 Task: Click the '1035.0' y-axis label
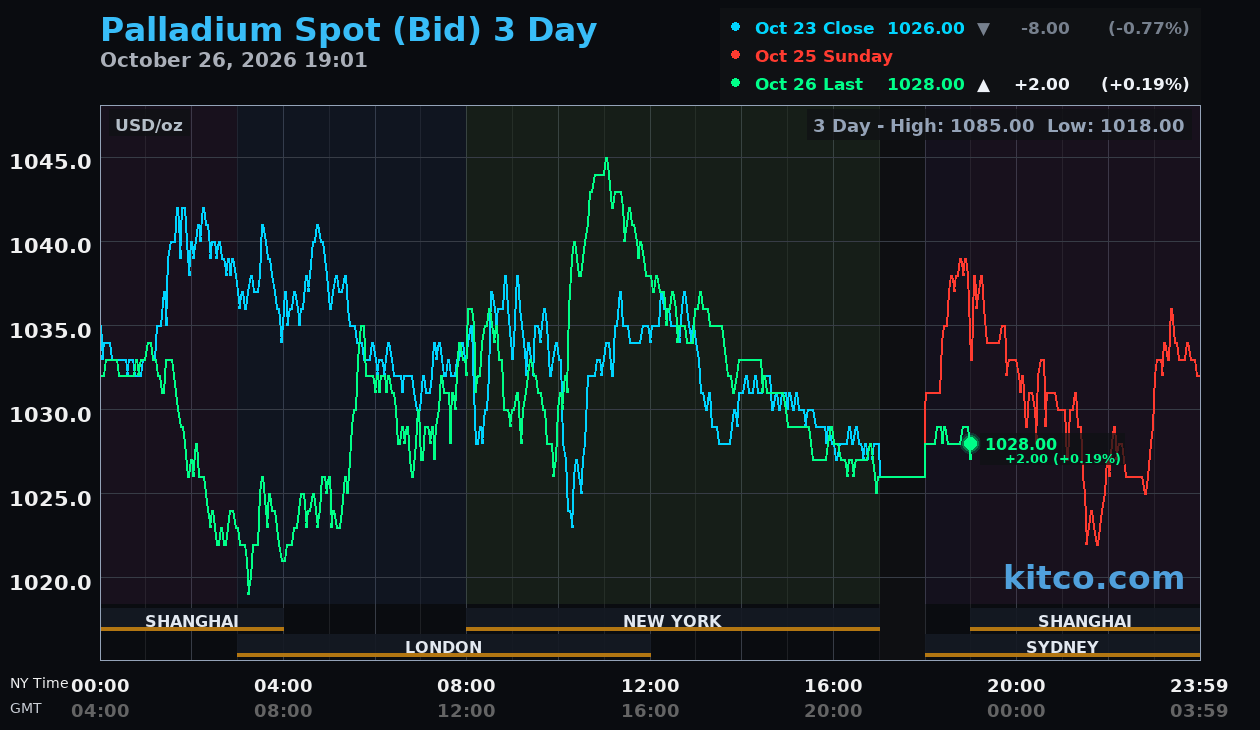point(51,330)
